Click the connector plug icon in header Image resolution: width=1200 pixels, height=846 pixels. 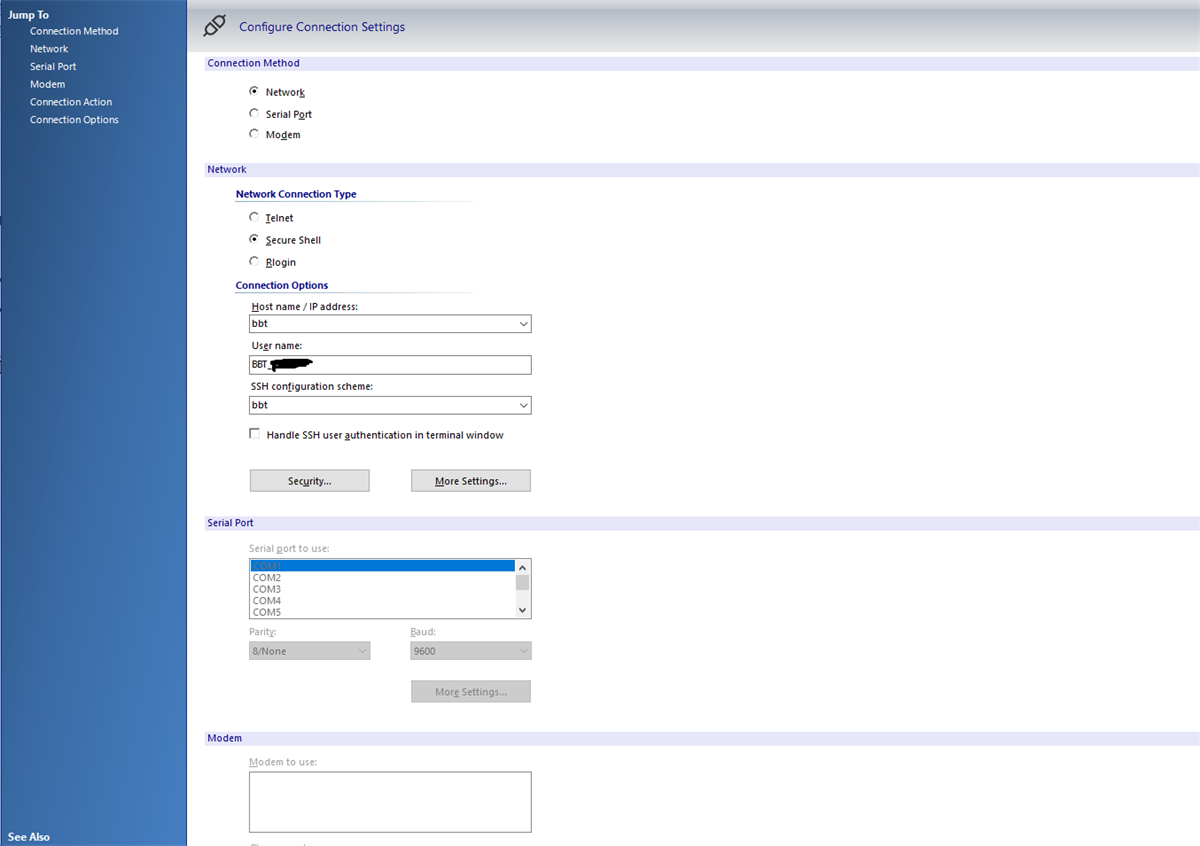coord(215,26)
